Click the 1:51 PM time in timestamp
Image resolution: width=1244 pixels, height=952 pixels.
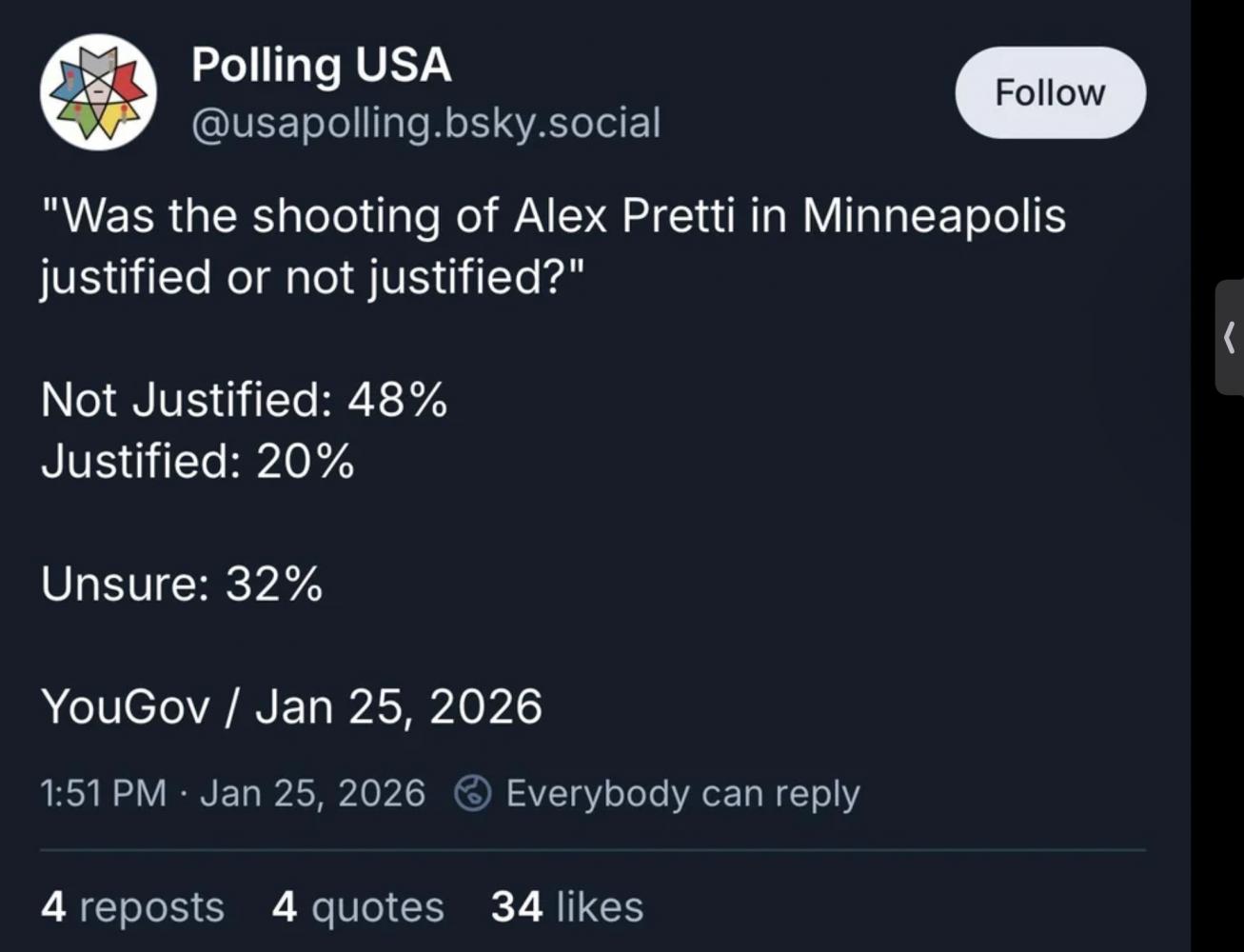tap(103, 793)
